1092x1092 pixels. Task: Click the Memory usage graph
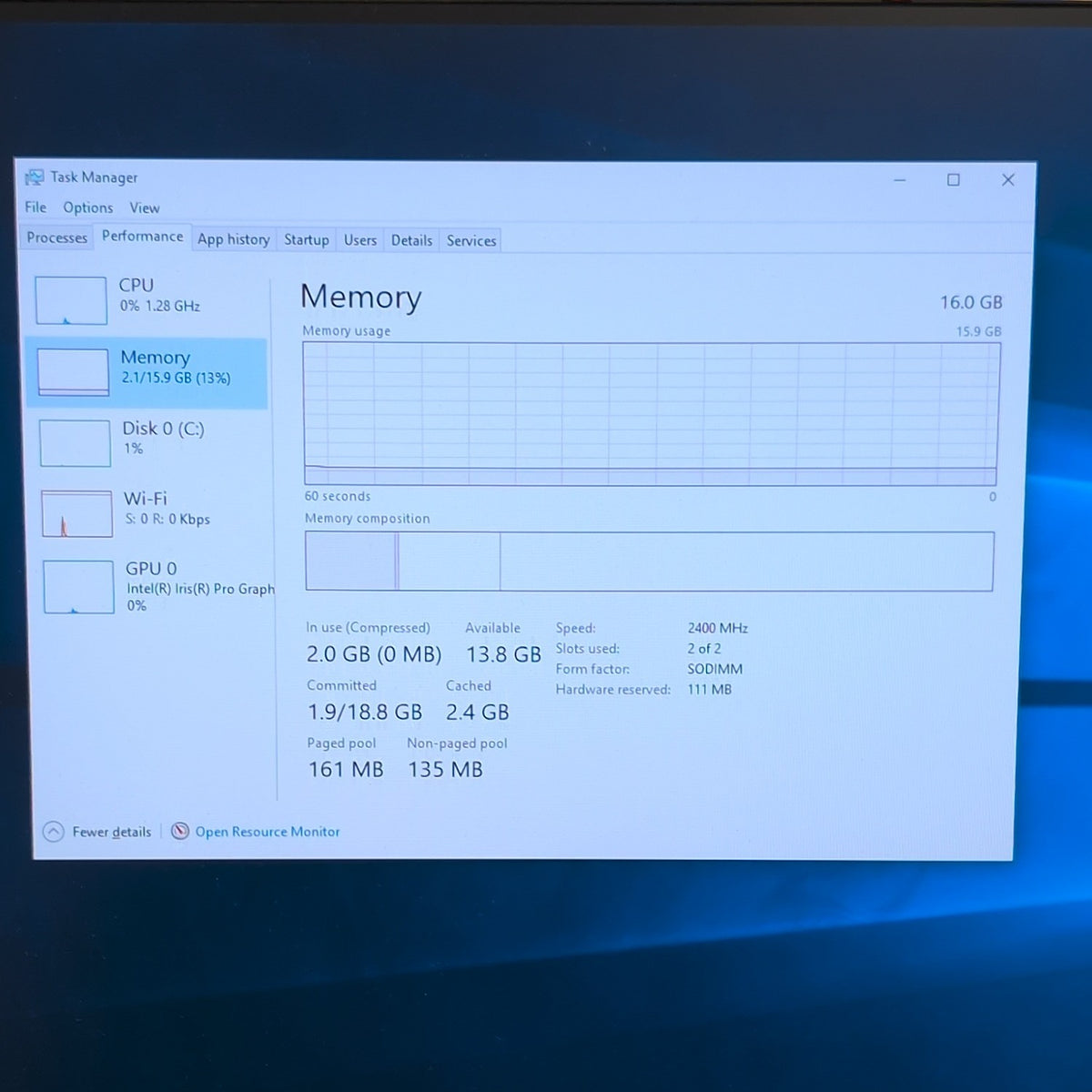point(651,414)
